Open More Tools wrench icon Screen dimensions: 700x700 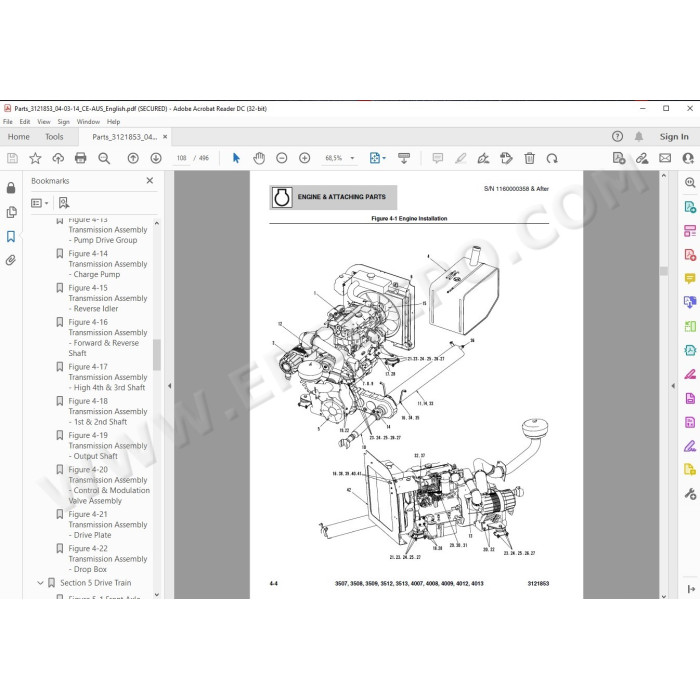click(x=690, y=493)
